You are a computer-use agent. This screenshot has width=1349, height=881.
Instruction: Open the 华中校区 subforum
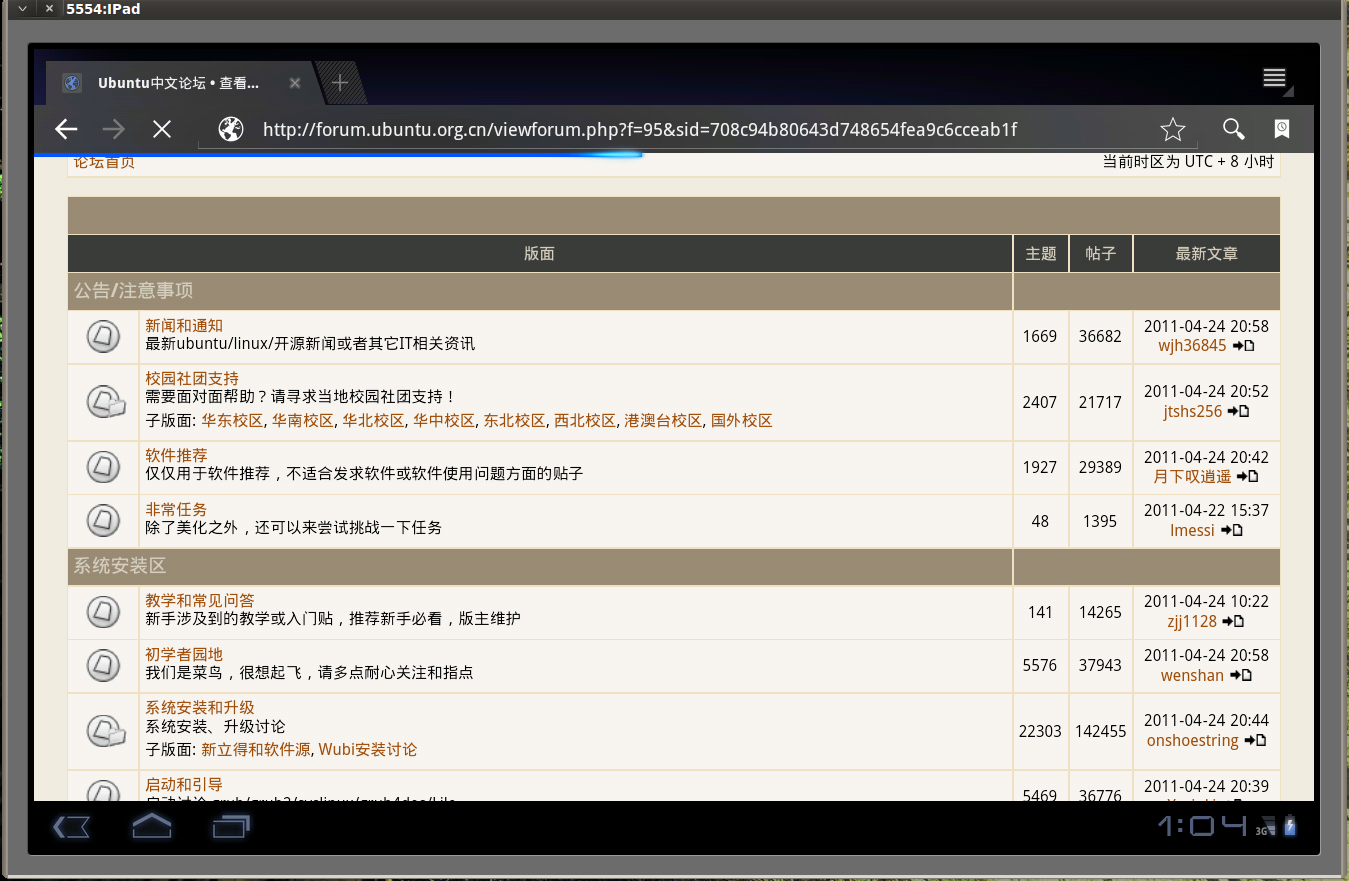coord(444,420)
